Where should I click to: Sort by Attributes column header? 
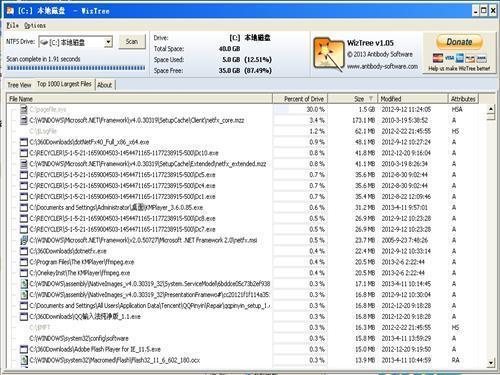coord(463,99)
